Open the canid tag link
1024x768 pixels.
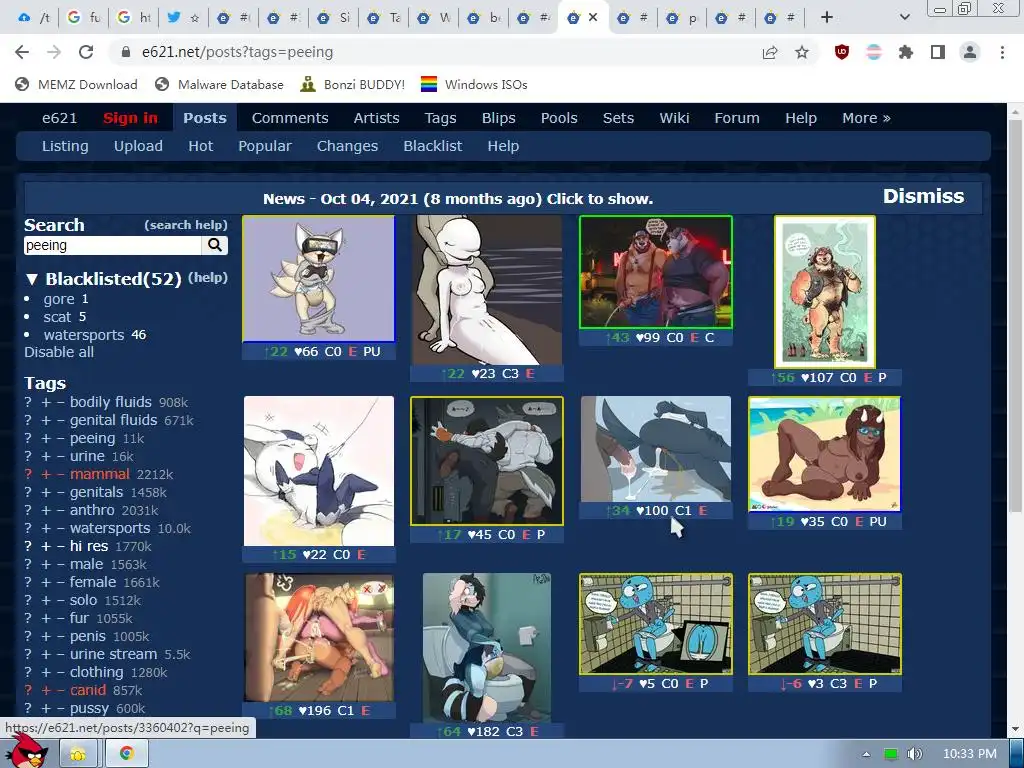coord(88,690)
